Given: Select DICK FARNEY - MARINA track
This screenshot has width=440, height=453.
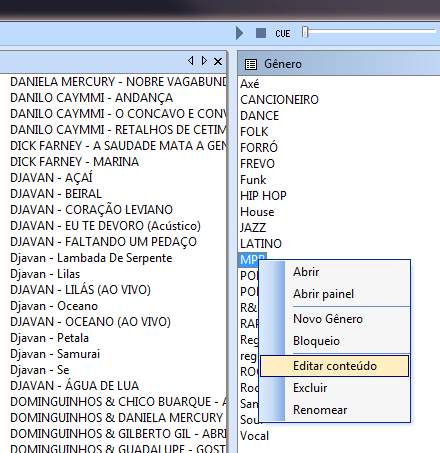Looking at the screenshot, I should pos(74,162).
